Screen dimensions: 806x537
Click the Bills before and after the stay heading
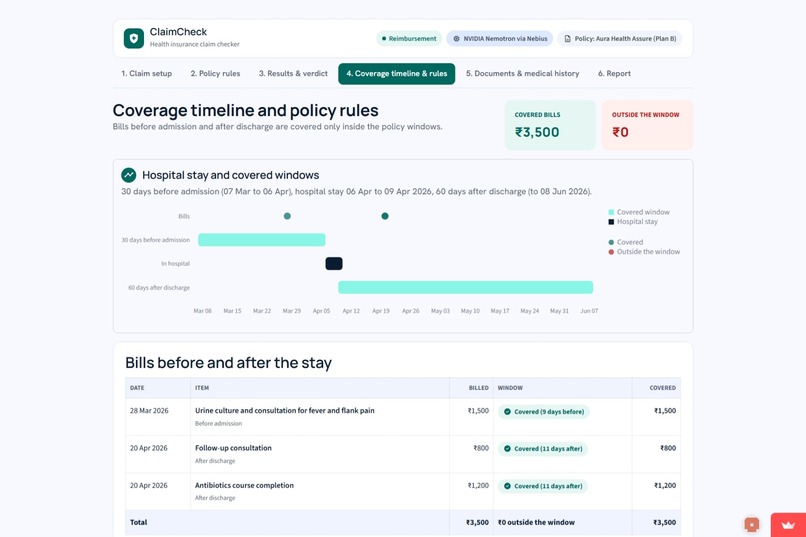tap(228, 363)
